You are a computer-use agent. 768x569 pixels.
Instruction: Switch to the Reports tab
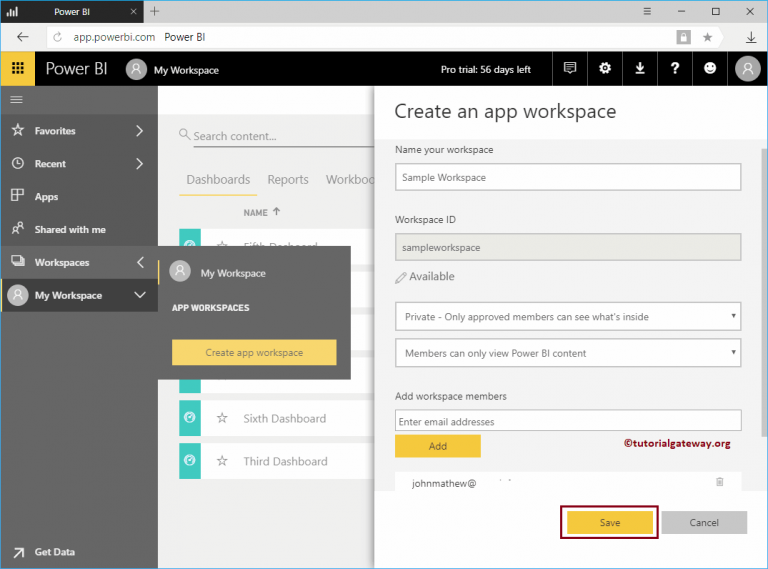pos(288,180)
